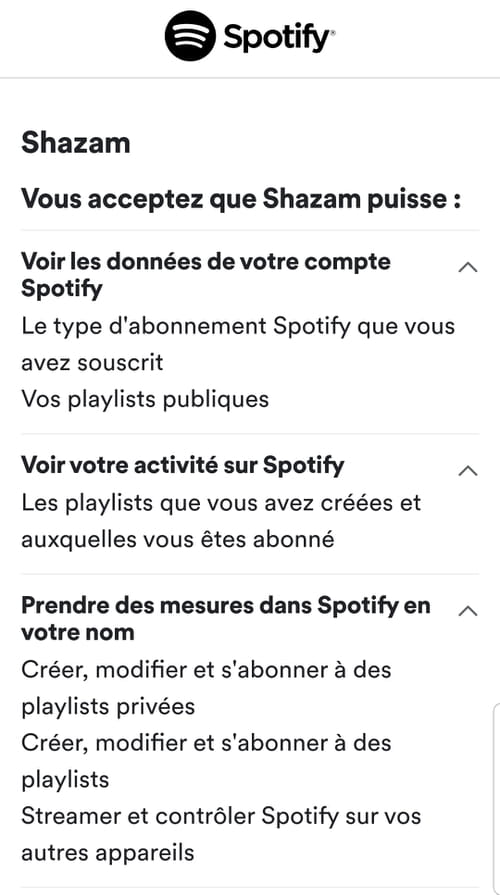Click 'Vous acceptez que Shazam puisse :' heading
This screenshot has height=895, width=500.
click(241, 200)
